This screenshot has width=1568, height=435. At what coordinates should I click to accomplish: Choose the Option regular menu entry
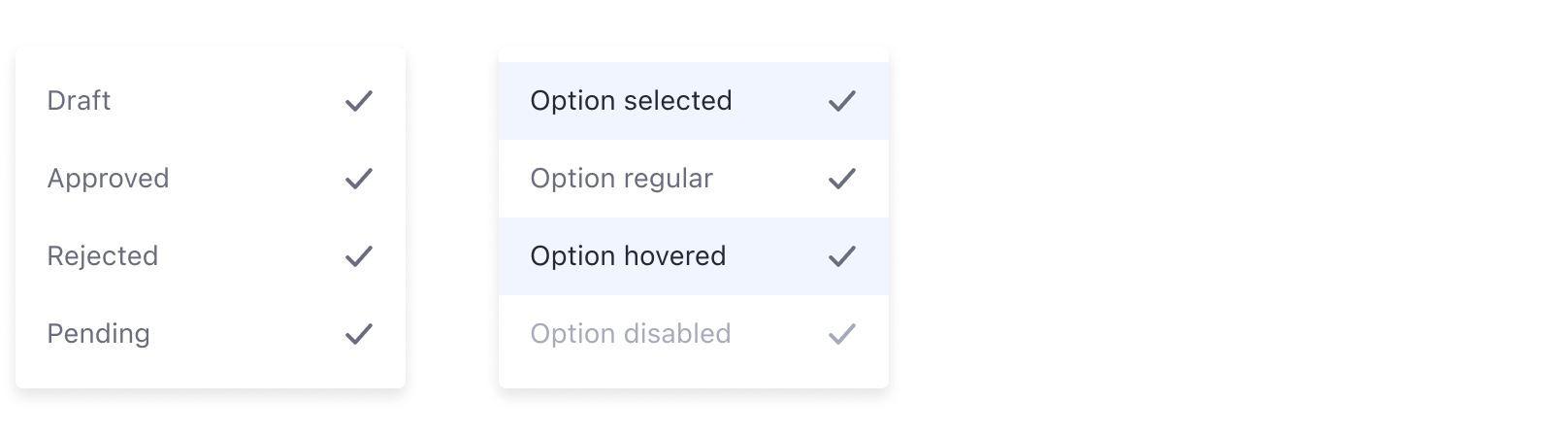coord(621,179)
